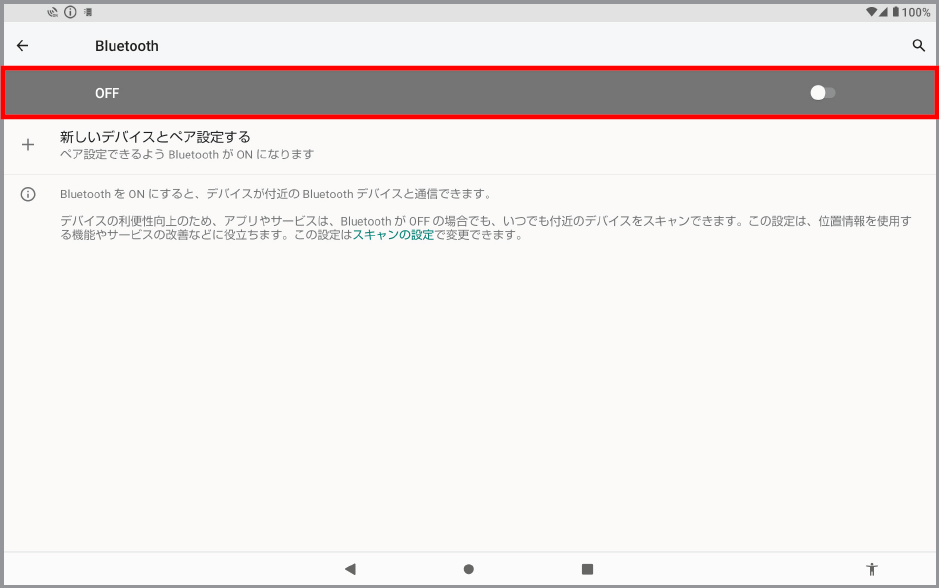
Task: Select 新しいデバイスとペア設定する
Action: pyautogui.click(x=155, y=137)
